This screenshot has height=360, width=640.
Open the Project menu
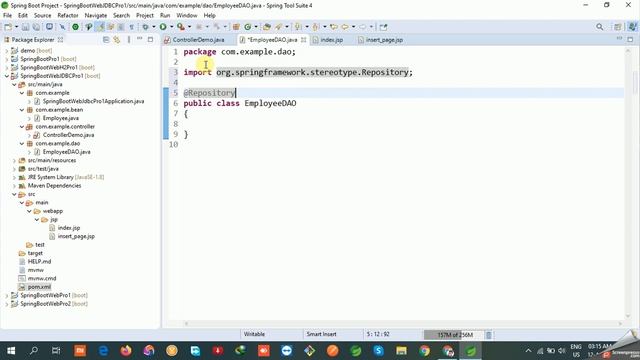tap(144, 15)
